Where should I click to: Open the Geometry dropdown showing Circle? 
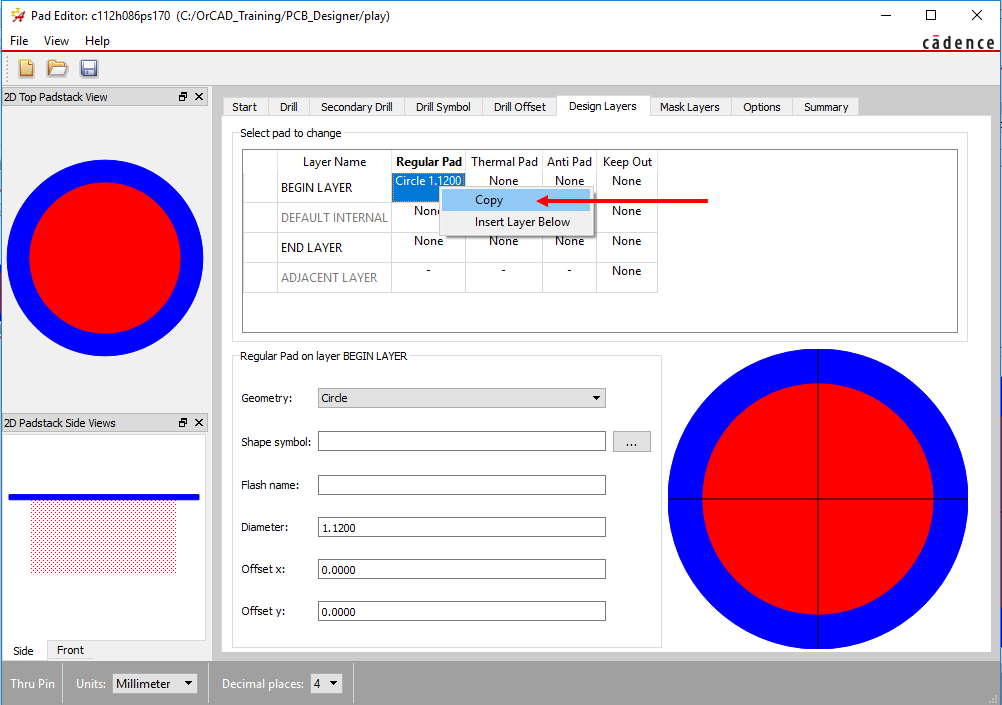[x=461, y=398]
